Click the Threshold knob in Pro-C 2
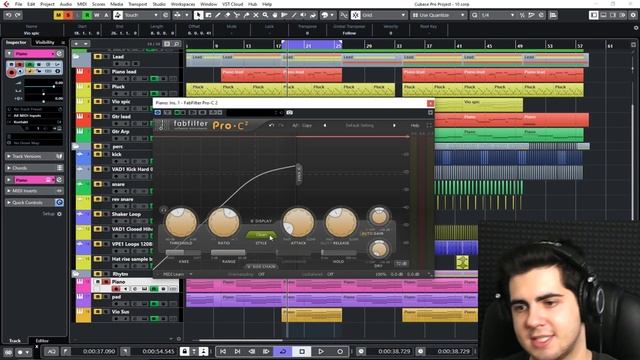 click(180, 222)
